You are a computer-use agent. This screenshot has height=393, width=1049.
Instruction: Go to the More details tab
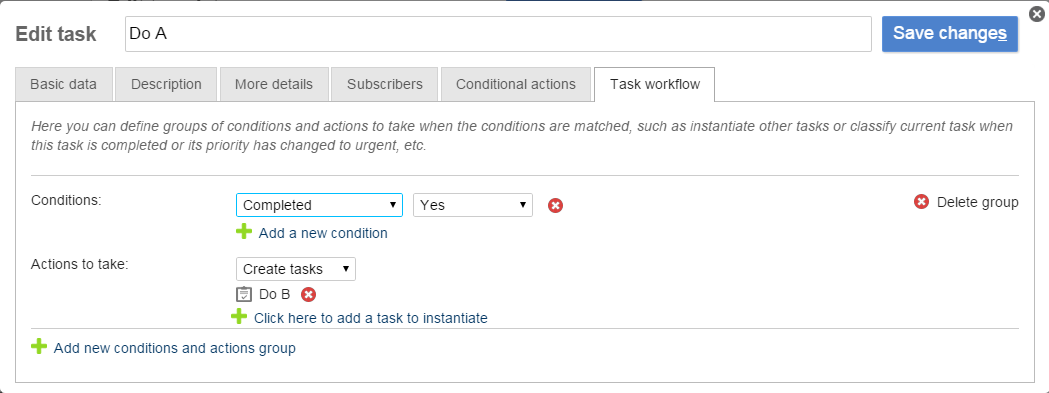pos(274,84)
